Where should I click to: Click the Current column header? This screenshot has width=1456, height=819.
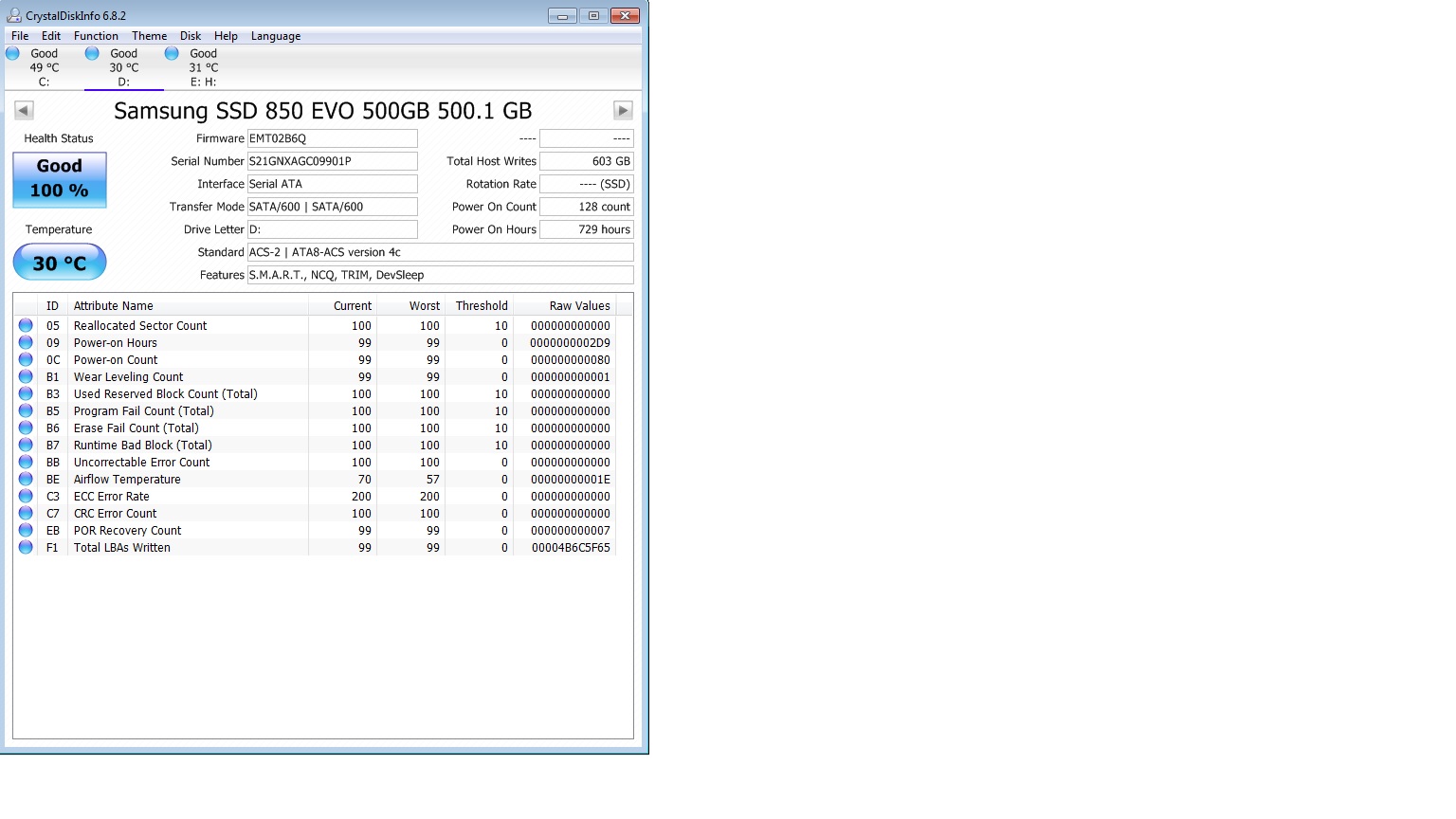pos(342,305)
